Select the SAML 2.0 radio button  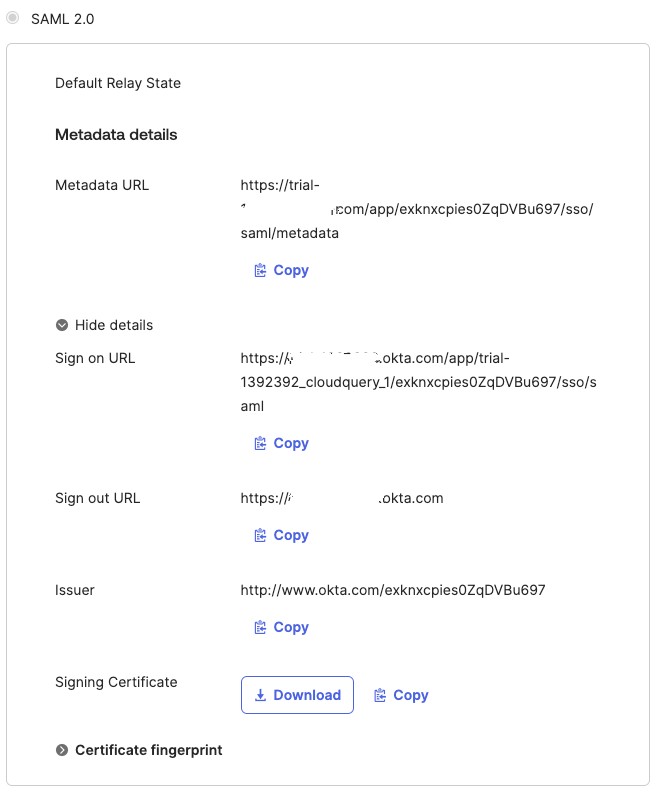[13, 18]
